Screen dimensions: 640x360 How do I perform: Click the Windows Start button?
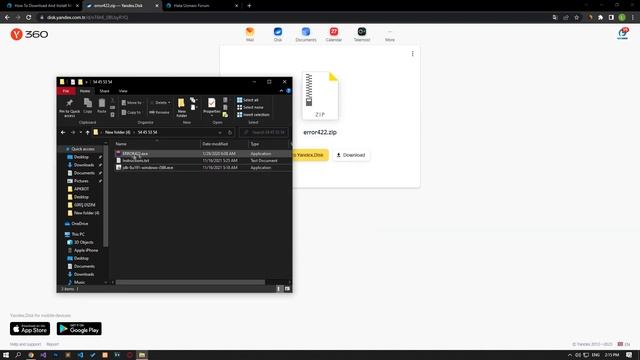[6, 355]
